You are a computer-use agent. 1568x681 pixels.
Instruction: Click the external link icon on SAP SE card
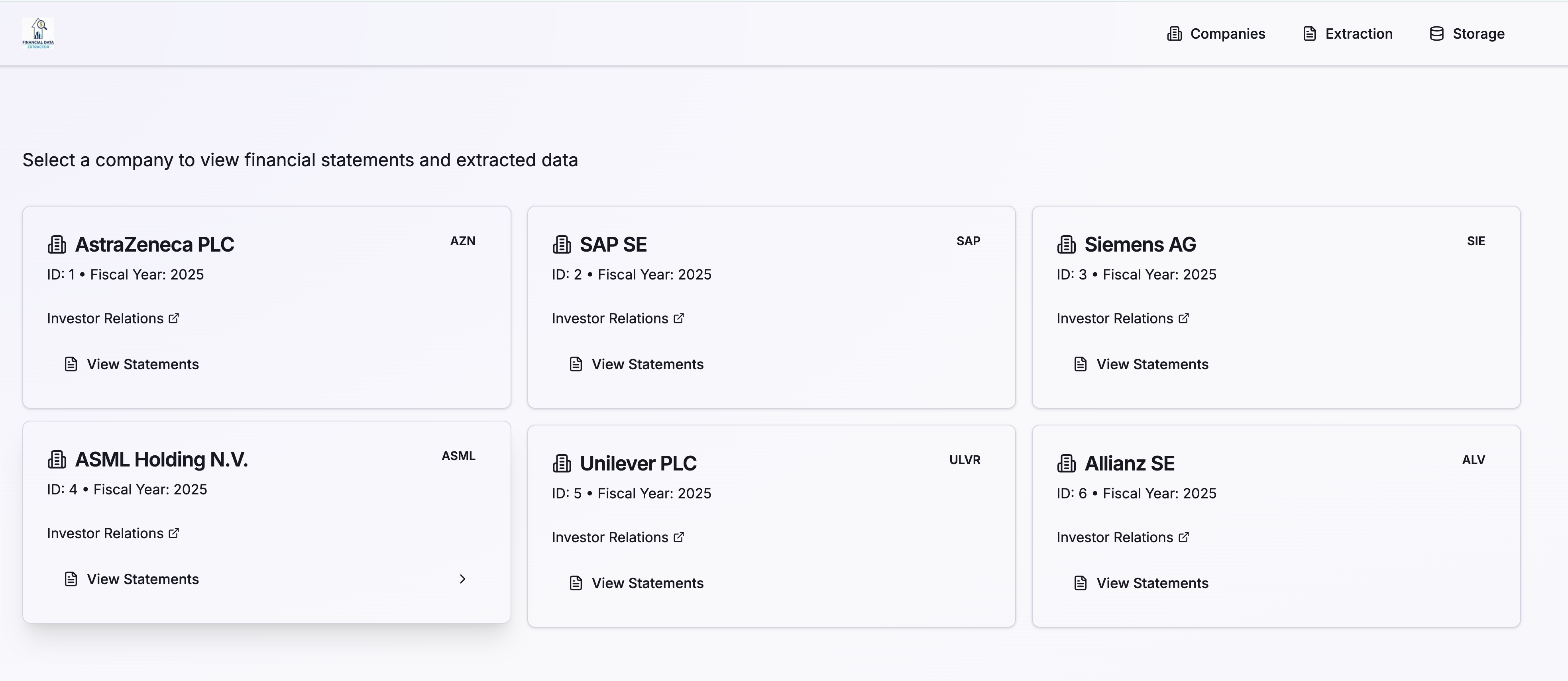(x=679, y=319)
